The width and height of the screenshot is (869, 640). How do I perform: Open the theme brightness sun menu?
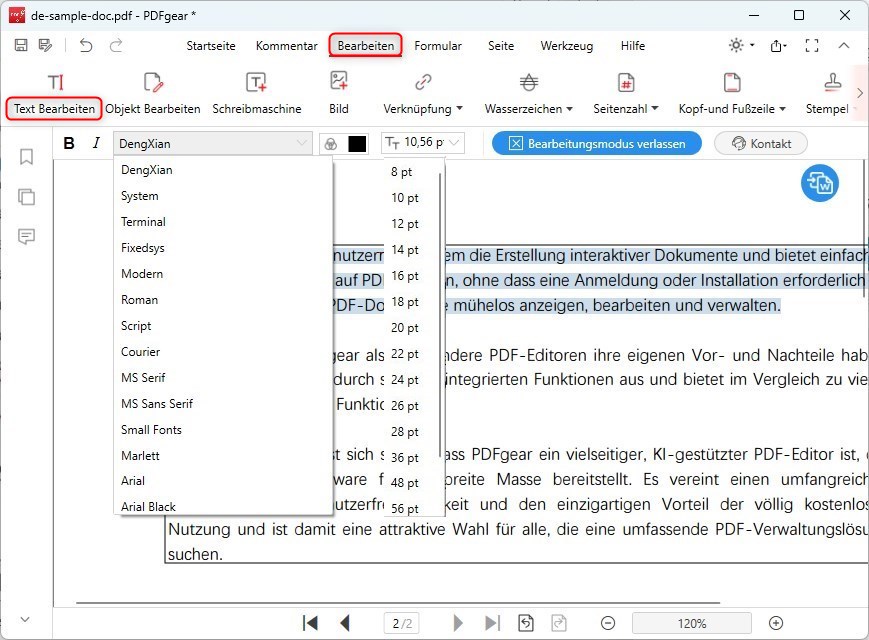point(741,45)
